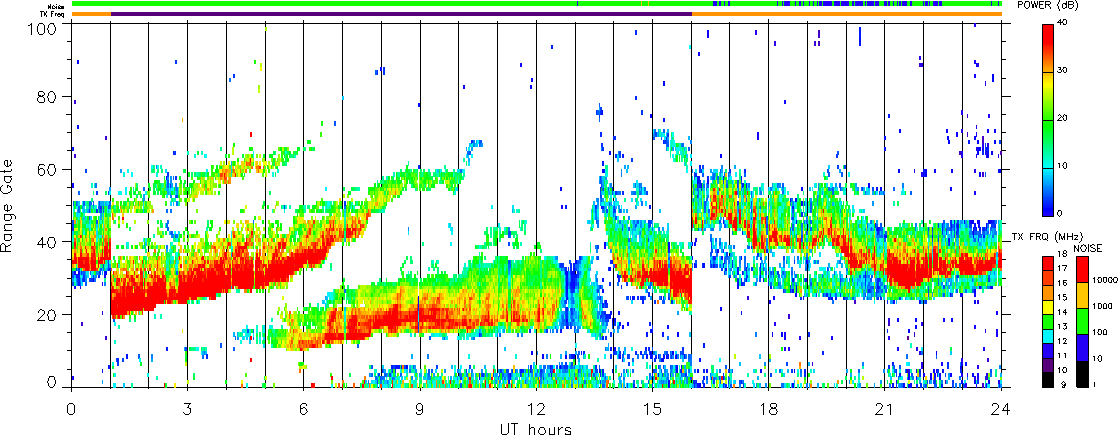Click the x-axis tick label "15"
The height and width of the screenshot is (435, 1118).
pos(652,409)
